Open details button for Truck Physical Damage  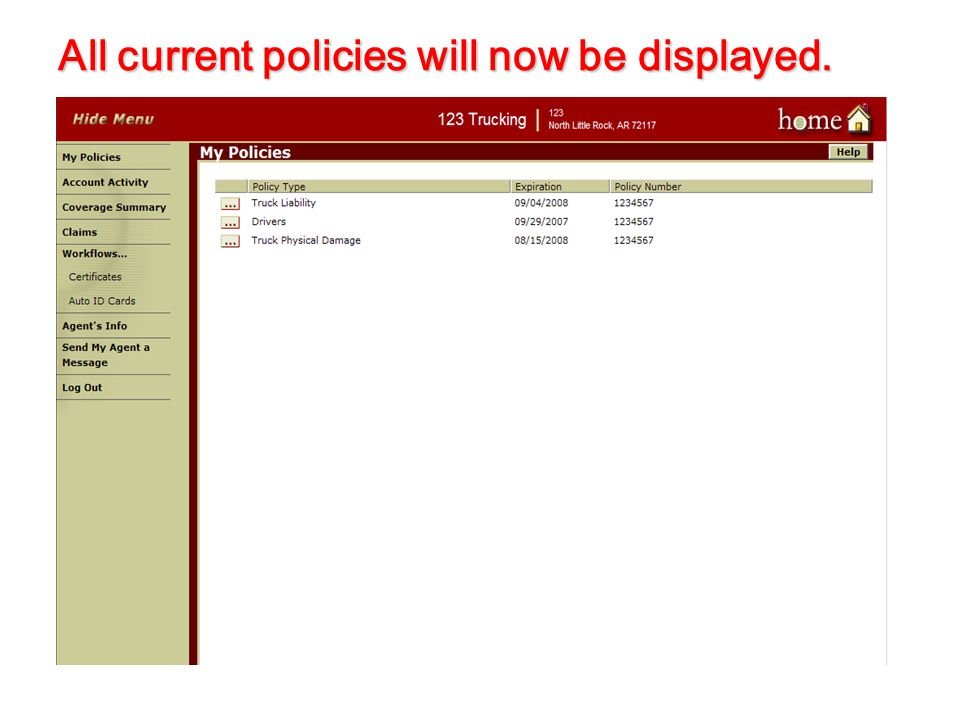(x=230, y=241)
